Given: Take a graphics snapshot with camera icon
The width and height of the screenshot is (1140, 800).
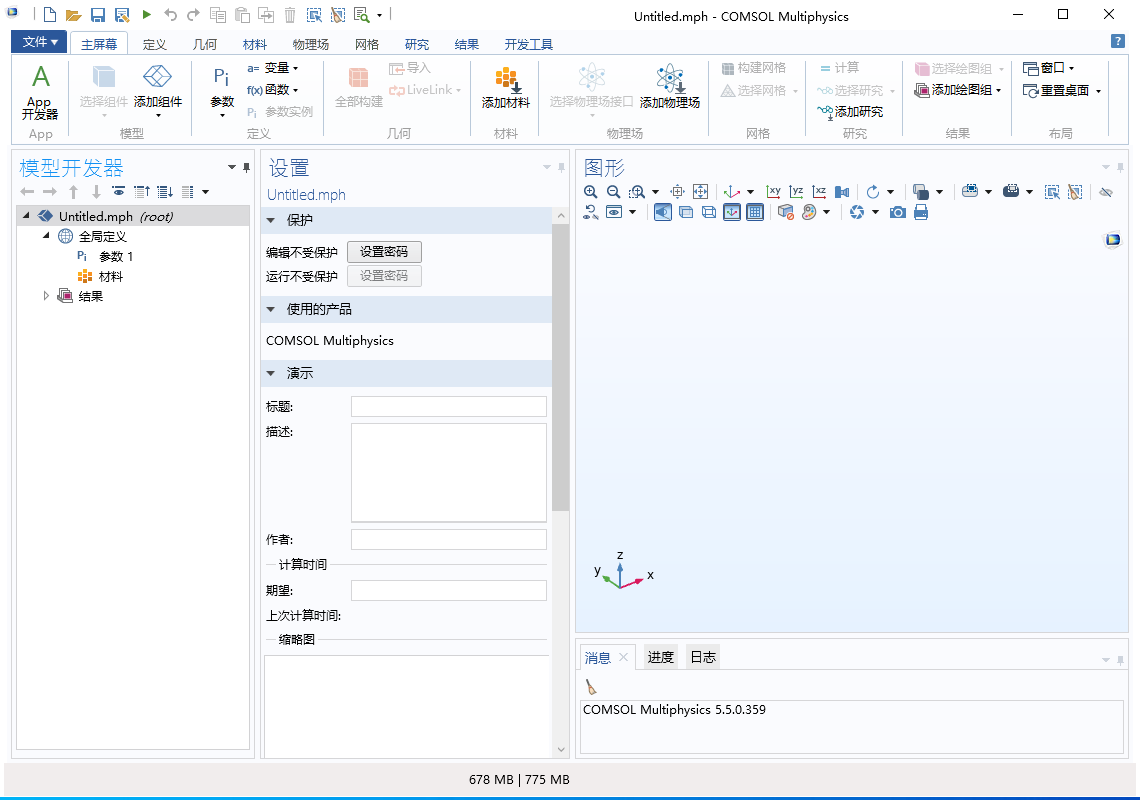Looking at the screenshot, I should pyautogui.click(x=898, y=212).
